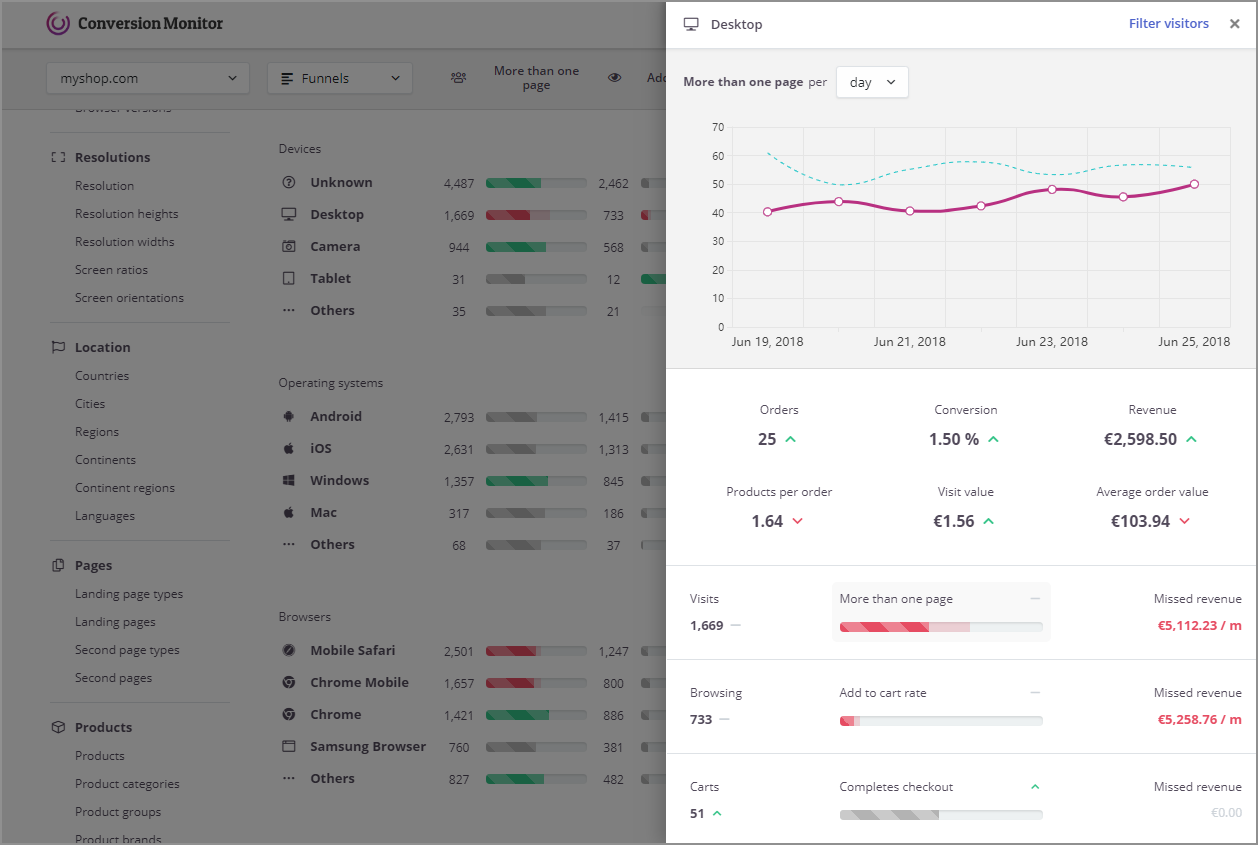Select the visitors group icon in the toolbar
The image size is (1258, 845).
click(x=459, y=77)
